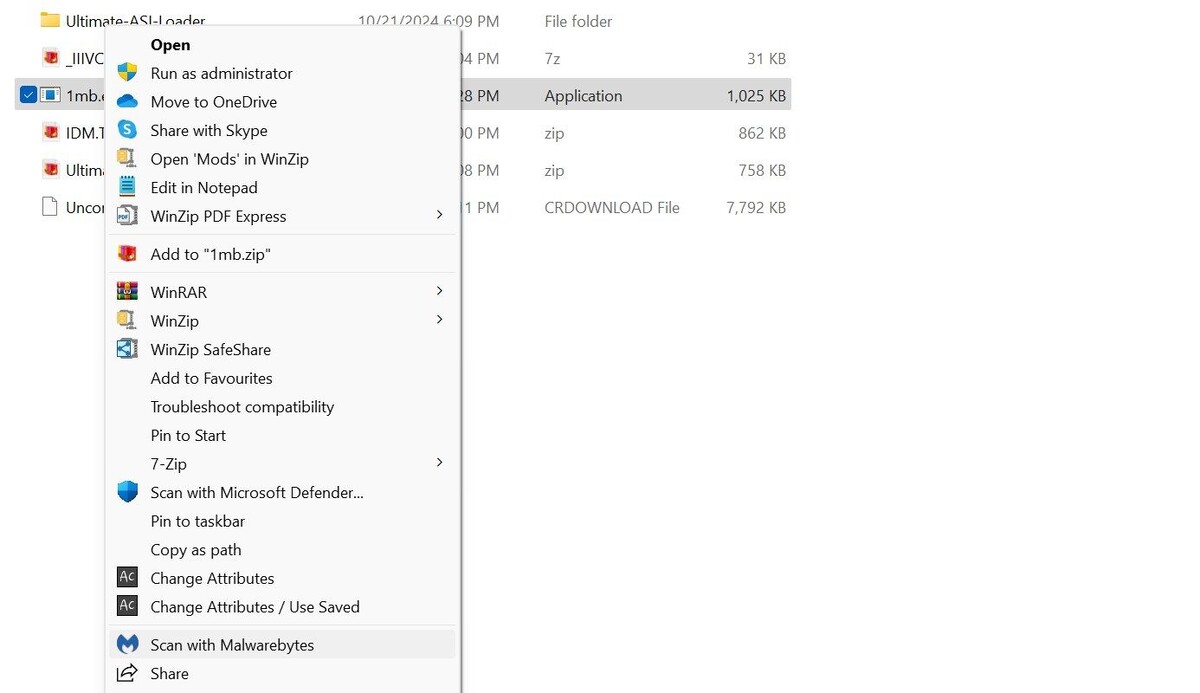Click the Malwarebytes logo icon
This screenshot has width=1200, height=693.
[127, 644]
